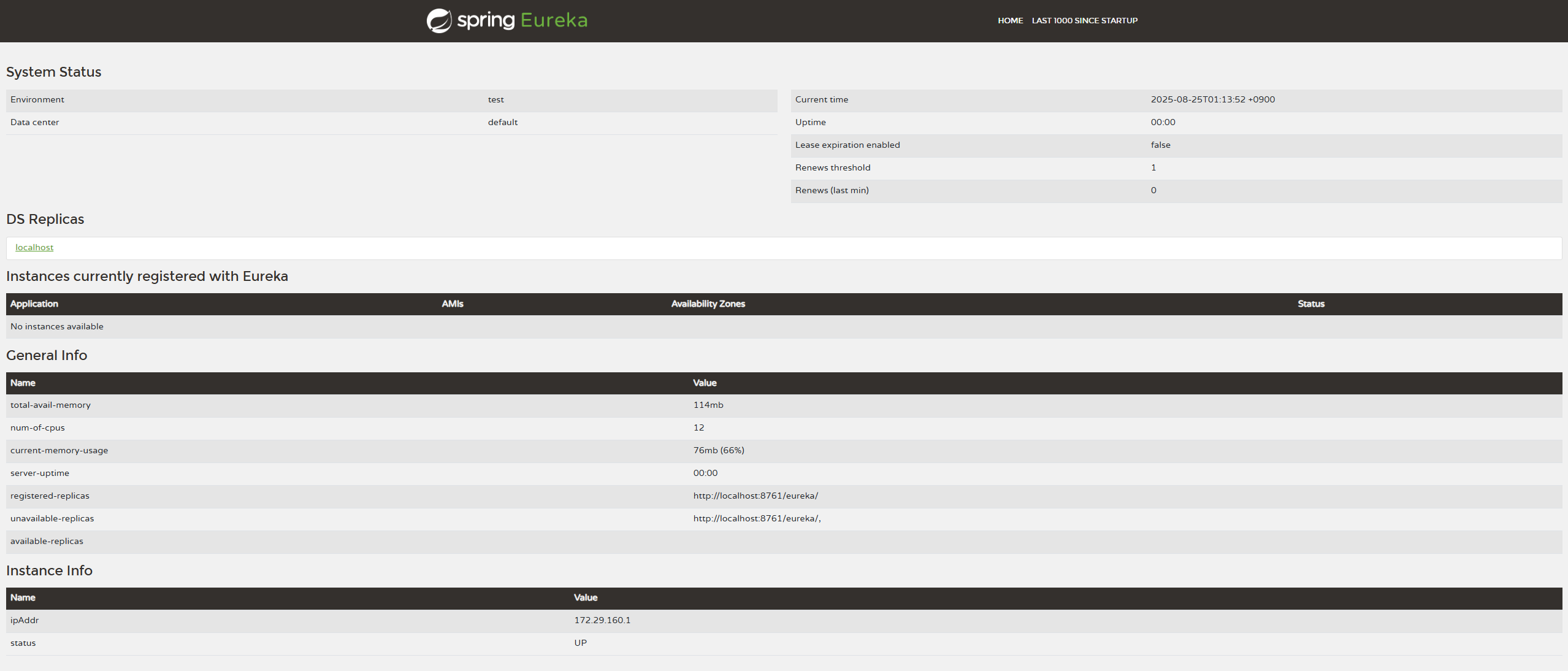Click the Spring leaf logo icon

click(x=439, y=21)
